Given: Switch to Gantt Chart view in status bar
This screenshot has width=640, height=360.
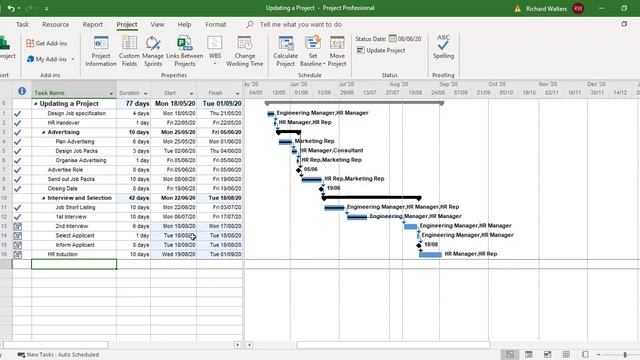Looking at the screenshot, I should tap(510, 354).
